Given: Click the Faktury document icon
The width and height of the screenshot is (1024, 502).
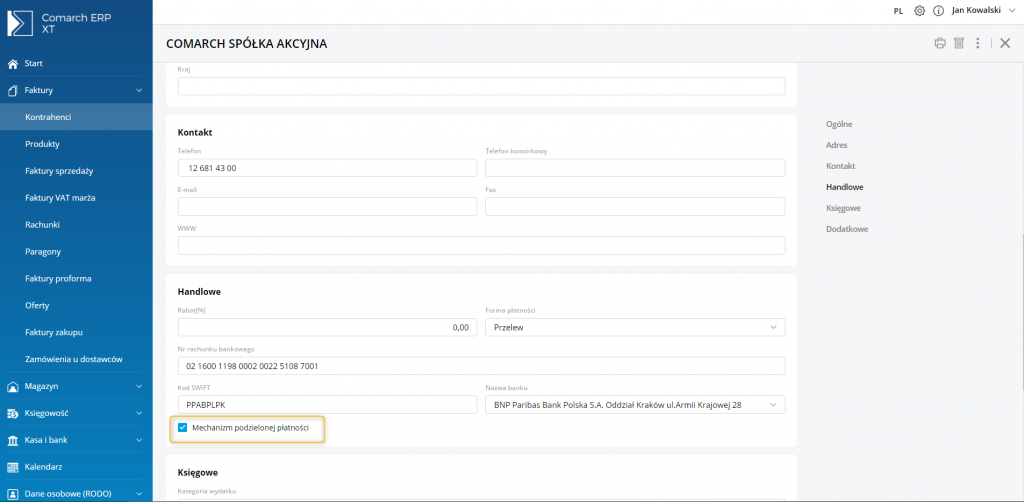Looking at the screenshot, I should click(x=12, y=91).
